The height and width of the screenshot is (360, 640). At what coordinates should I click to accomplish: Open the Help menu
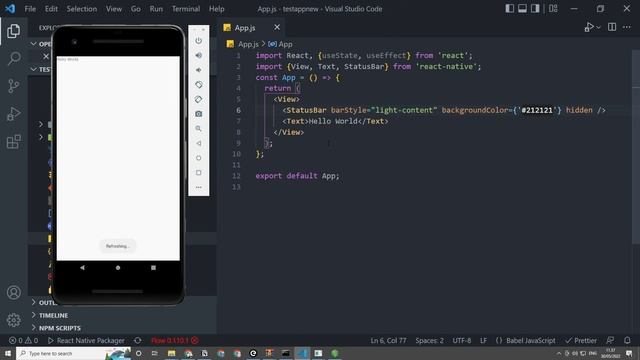[x=217, y=9]
